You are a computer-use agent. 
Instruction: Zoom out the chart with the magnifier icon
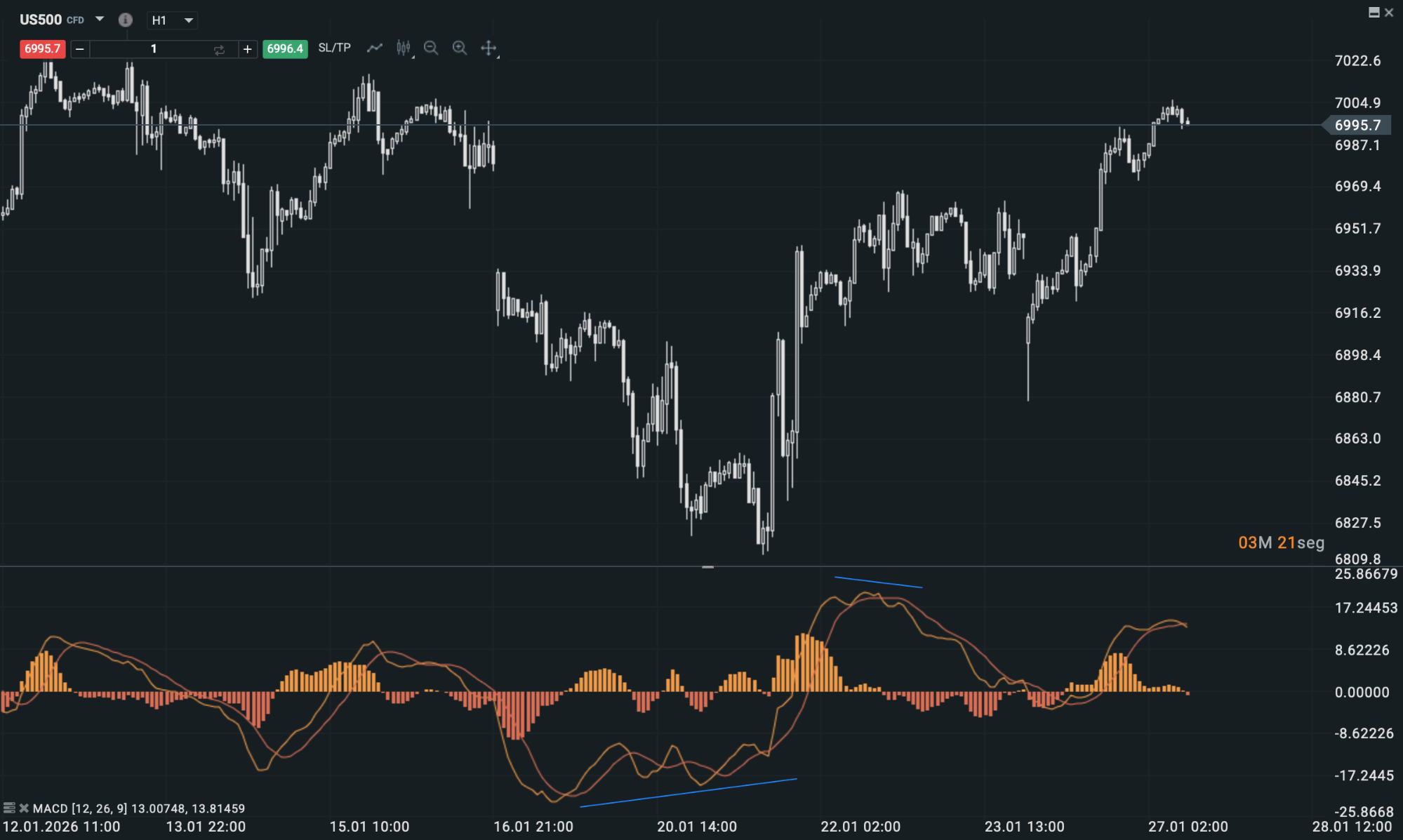pos(431,48)
